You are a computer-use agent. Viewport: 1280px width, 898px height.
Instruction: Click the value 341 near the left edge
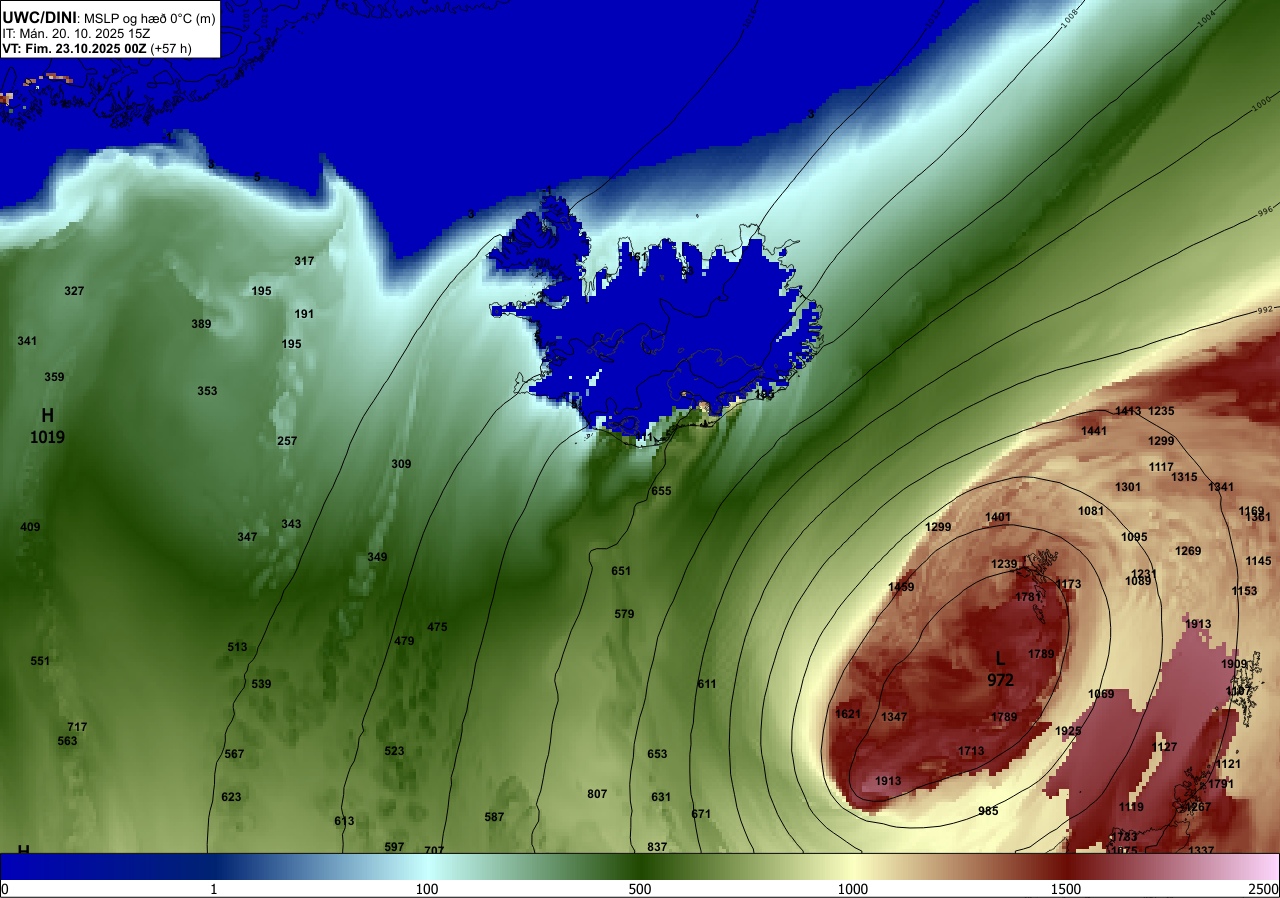point(27,341)
